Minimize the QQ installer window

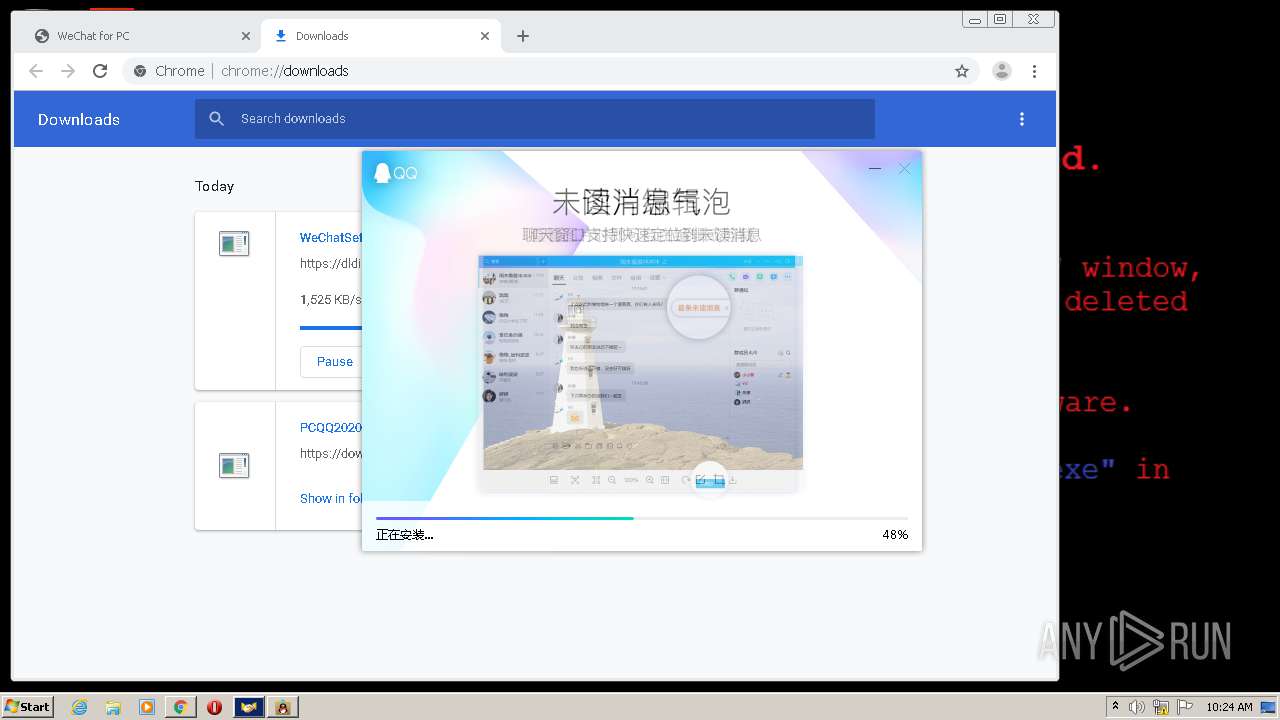point(875,169)
